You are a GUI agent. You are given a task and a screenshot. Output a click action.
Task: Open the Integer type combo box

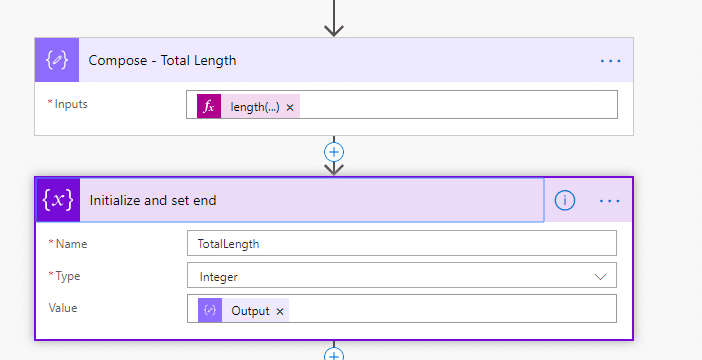(x=402, y=275)
